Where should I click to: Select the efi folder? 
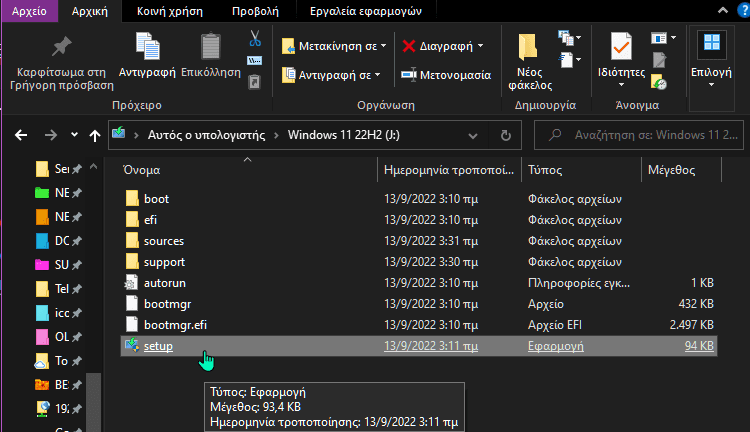[x=419, y=220]
